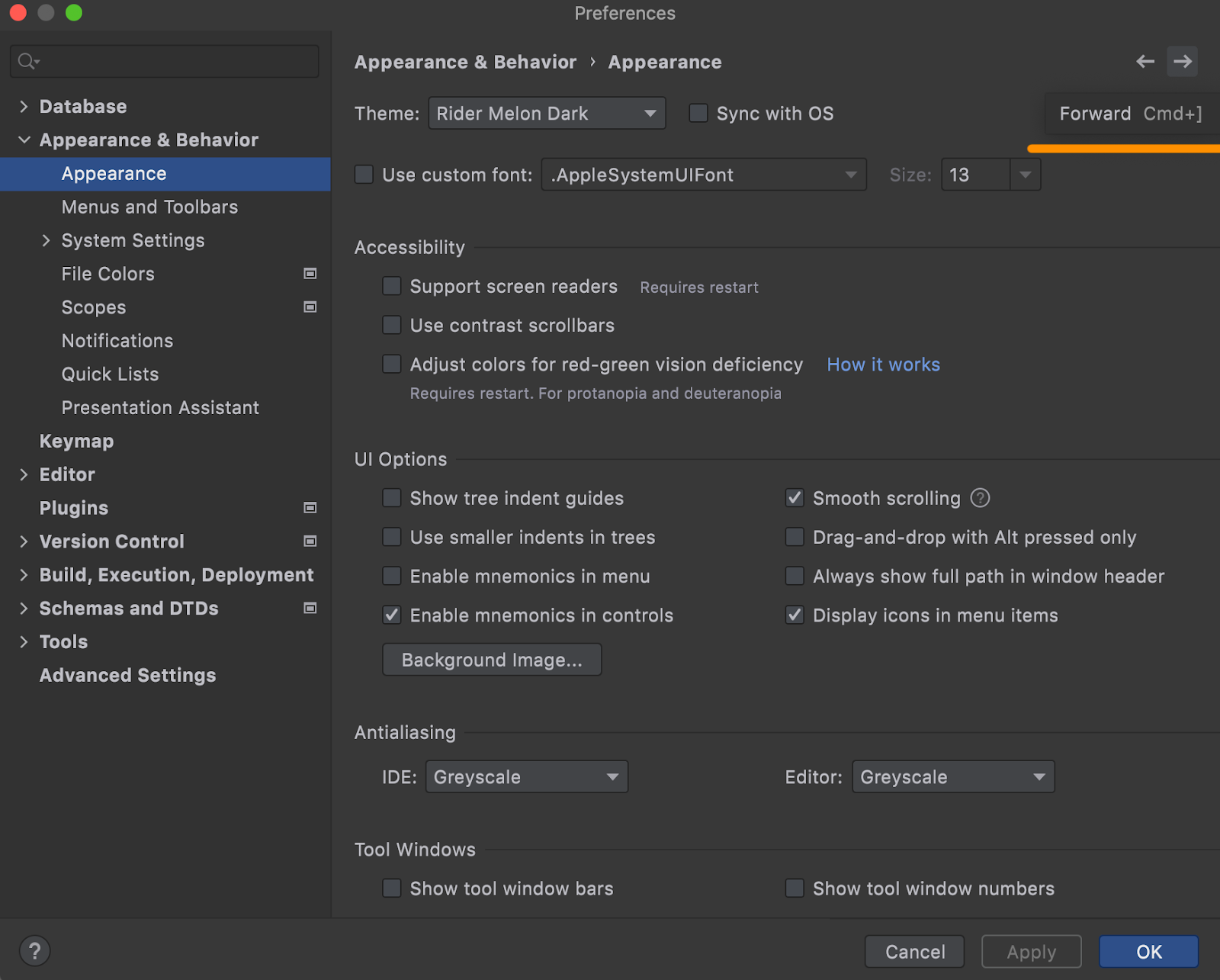
Task: Click the Background Image button
Action: pyautogui.click(x=492, y=660)
